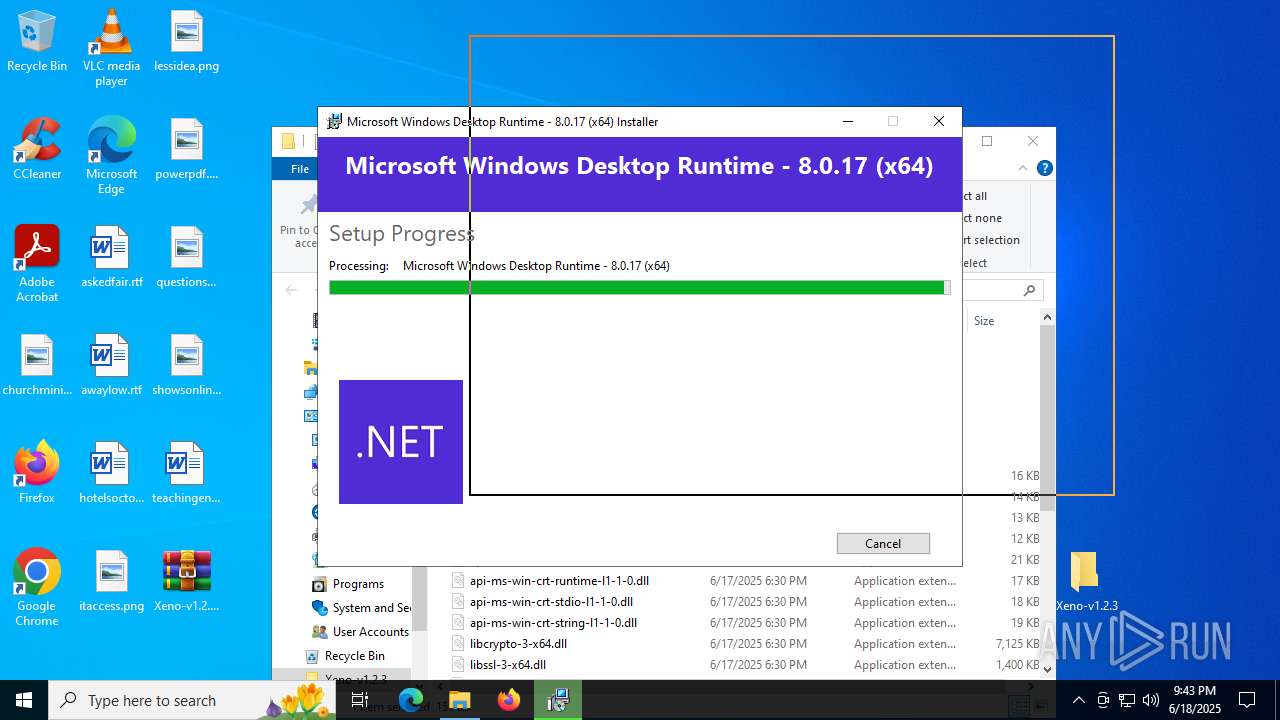Open the Recycle Bin desktop icon

click(37, 42)
